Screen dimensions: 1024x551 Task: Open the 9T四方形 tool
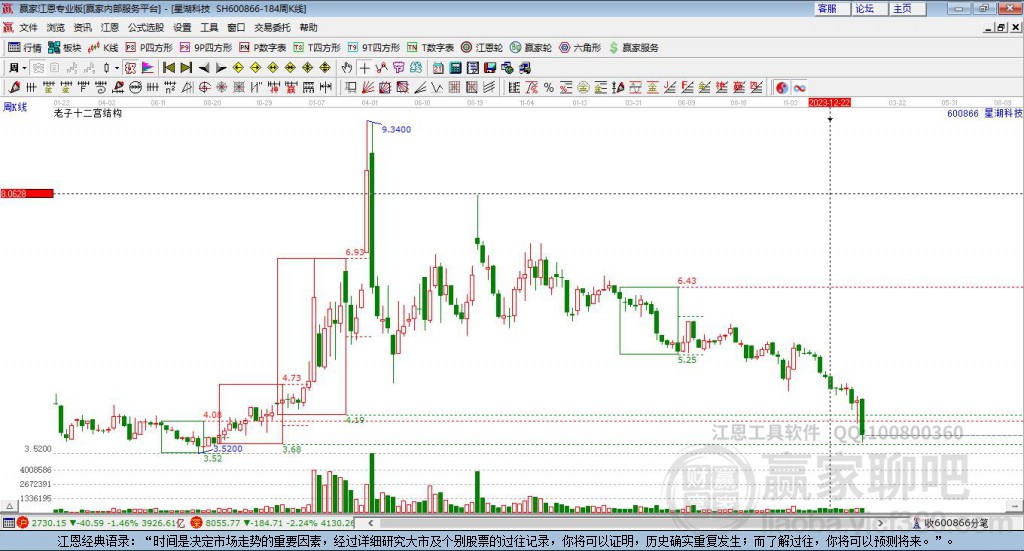coord(374,48)
